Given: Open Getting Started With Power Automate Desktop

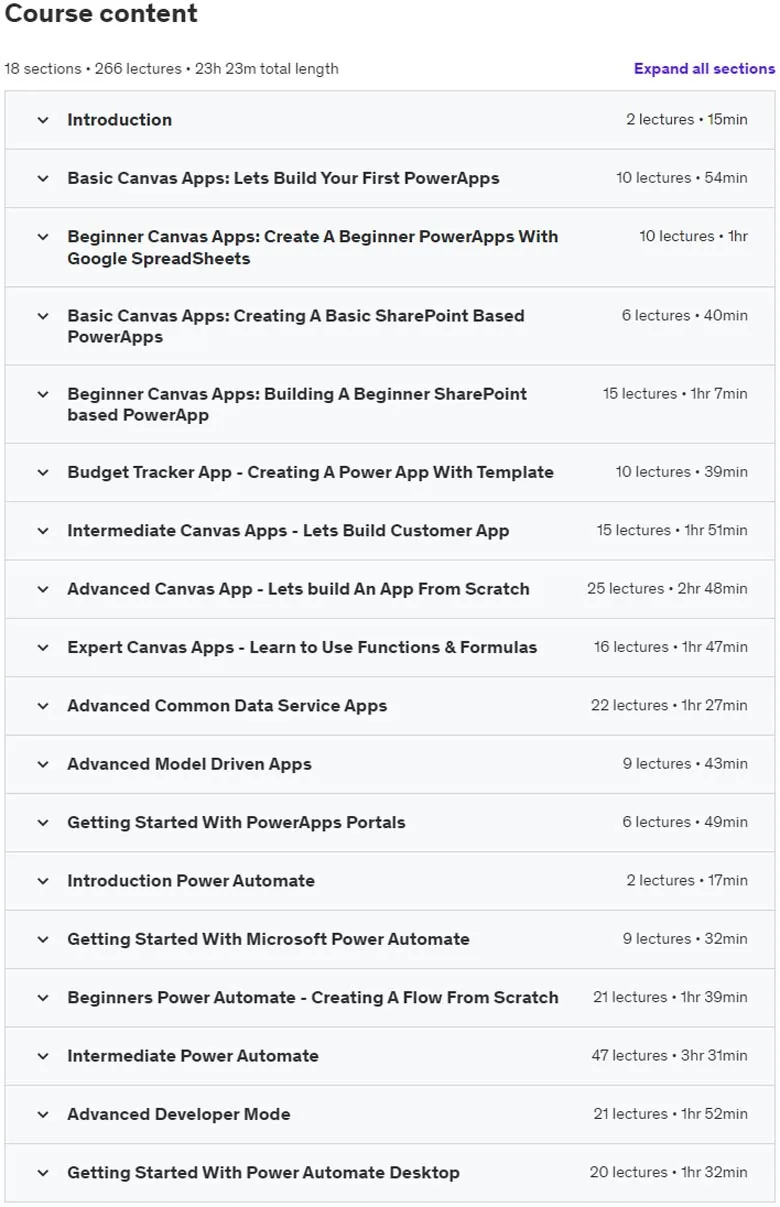Looking at the screenshot, I should (391, 1172).
